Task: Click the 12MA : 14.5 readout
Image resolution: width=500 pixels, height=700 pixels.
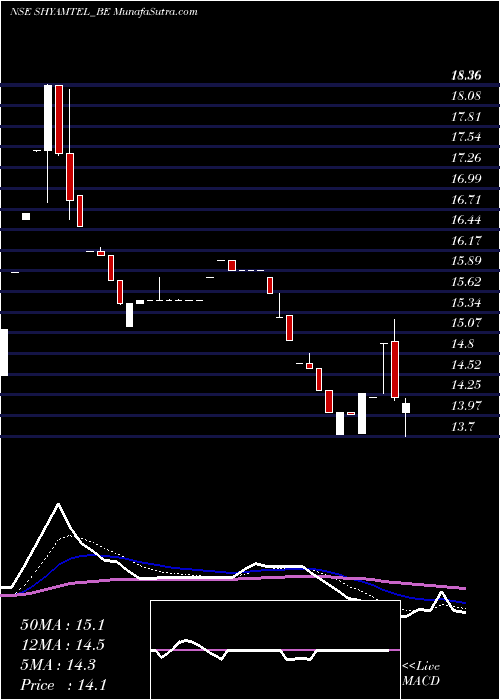Action: [63, 645]
